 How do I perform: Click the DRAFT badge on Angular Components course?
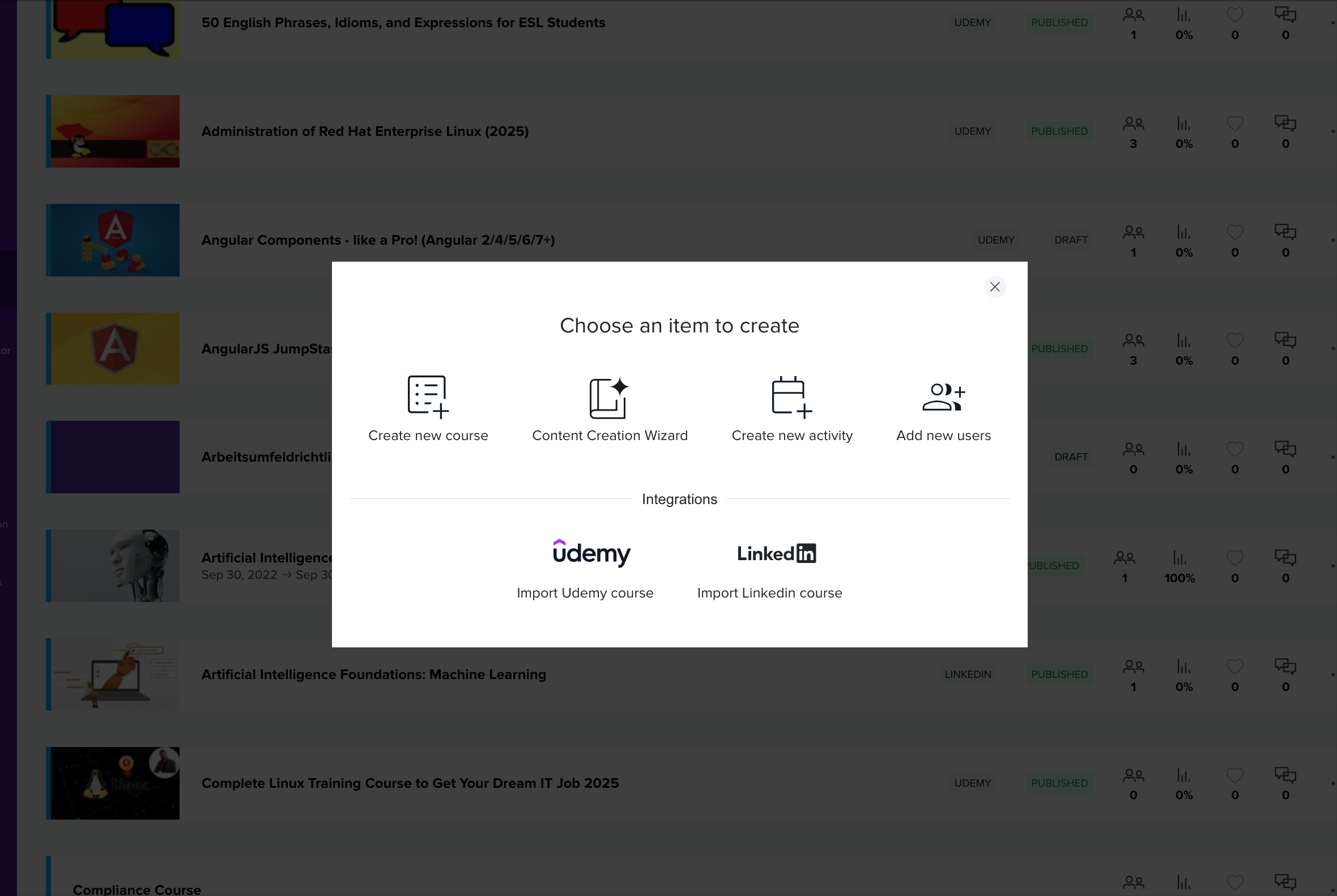point(1071,240)
